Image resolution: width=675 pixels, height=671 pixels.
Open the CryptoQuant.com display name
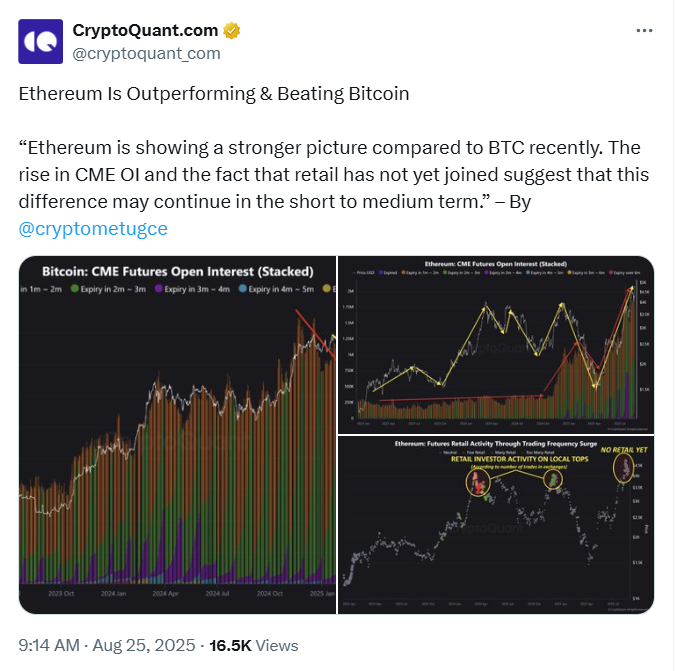pos(145,31)
